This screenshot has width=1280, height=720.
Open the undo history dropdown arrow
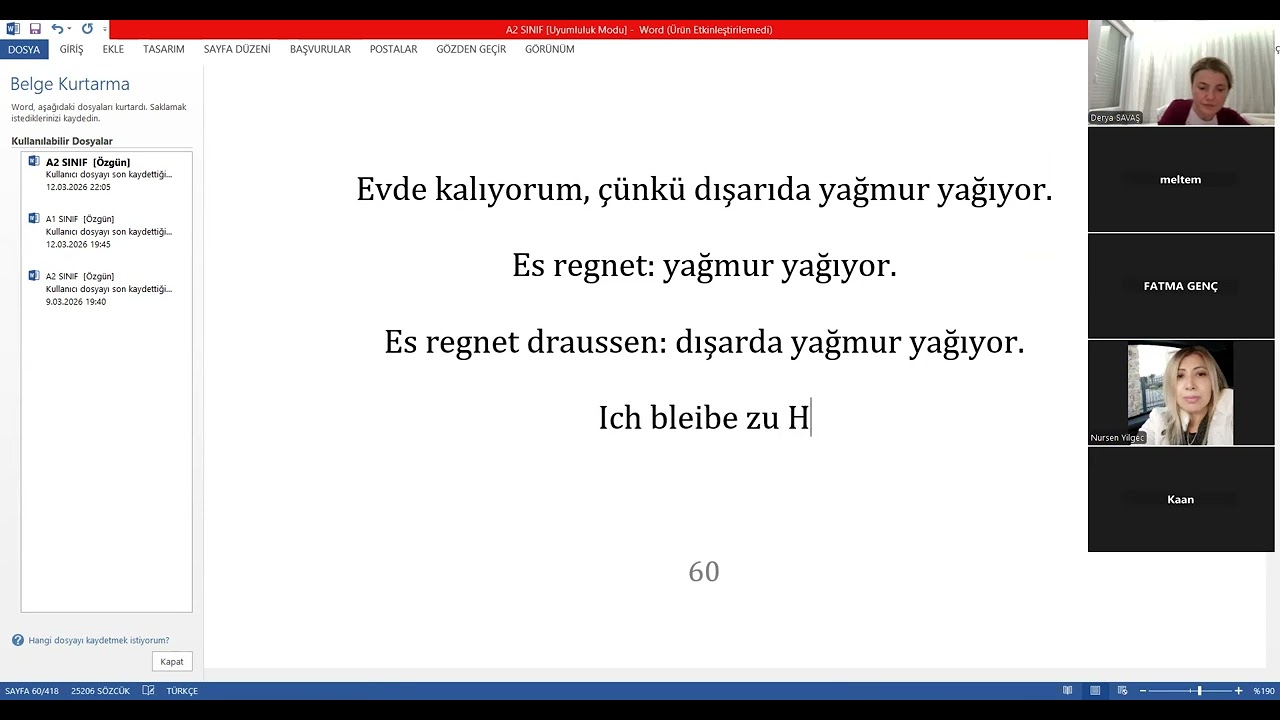point(69,29)
